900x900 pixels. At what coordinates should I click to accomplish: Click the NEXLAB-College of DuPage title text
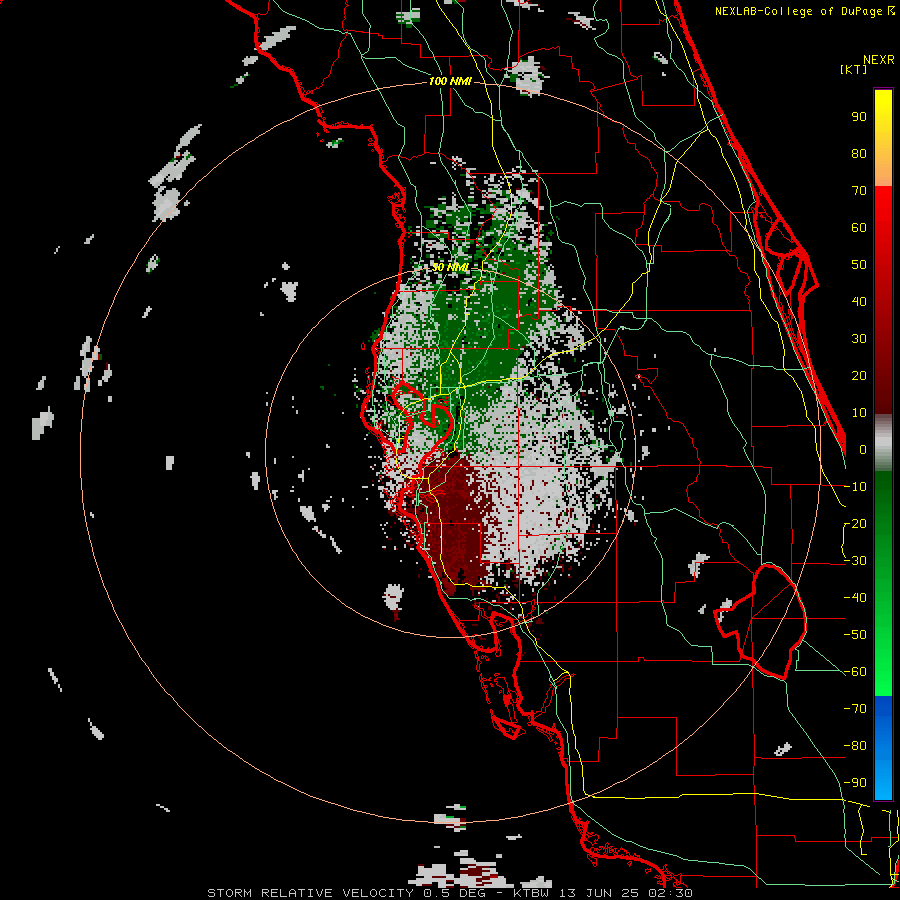click(x=800, y=11)
